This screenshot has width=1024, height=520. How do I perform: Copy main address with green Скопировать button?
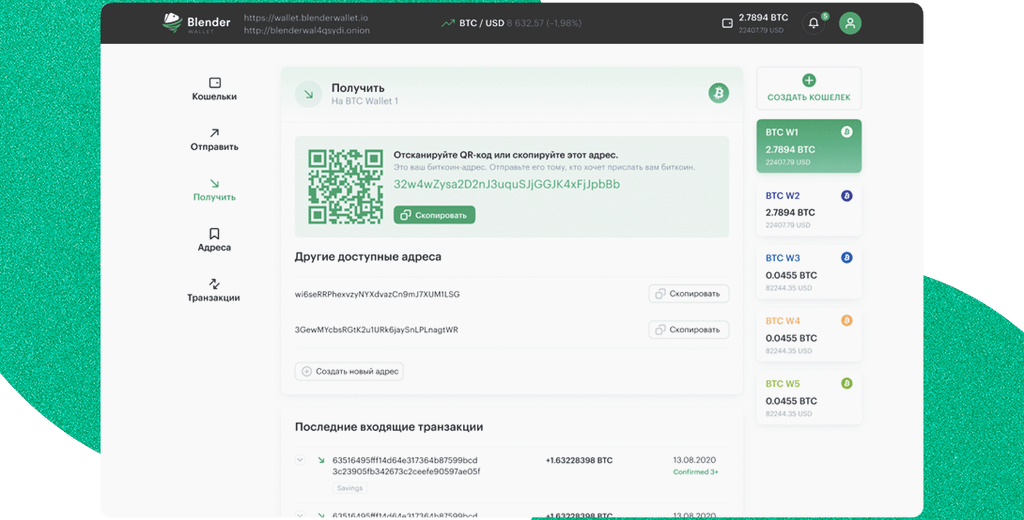(x=434, y=215)
